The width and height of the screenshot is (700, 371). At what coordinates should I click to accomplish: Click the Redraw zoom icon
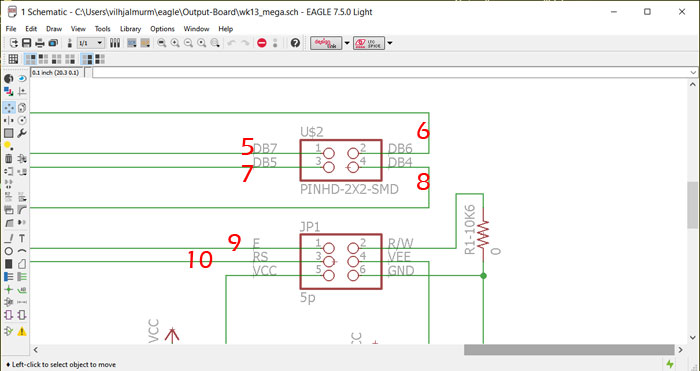pos(202,43)
